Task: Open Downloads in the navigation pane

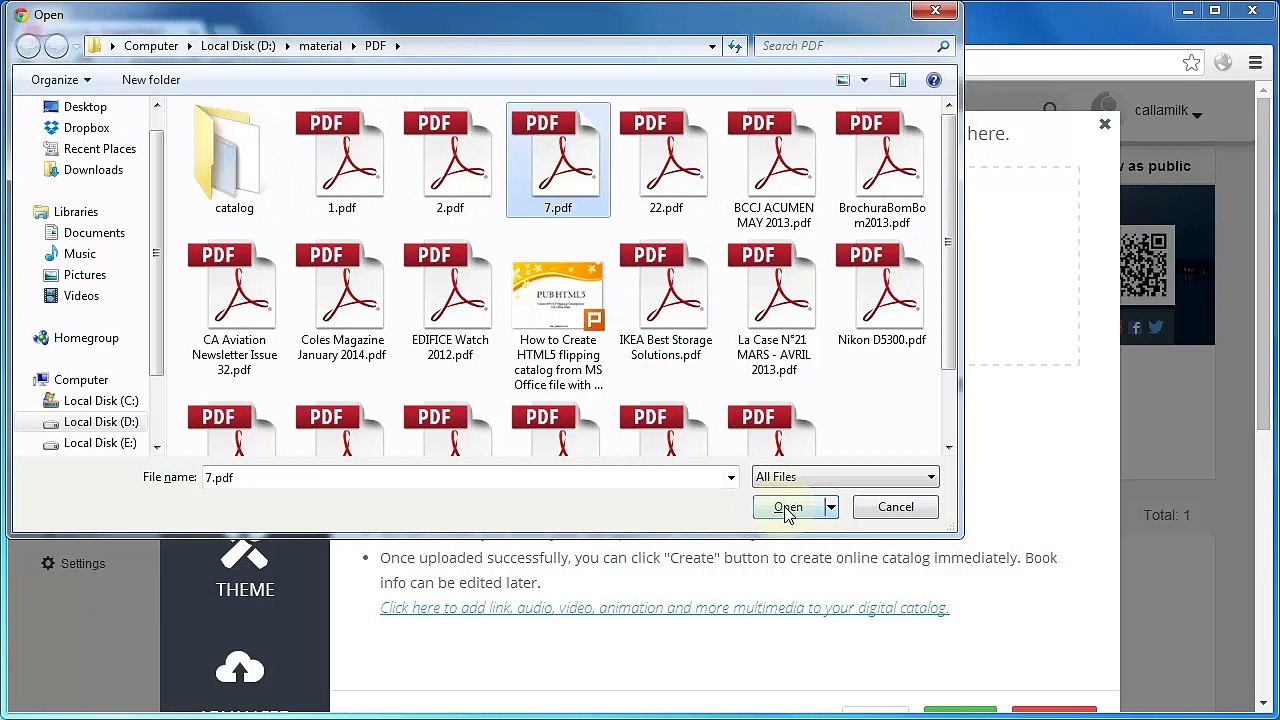Action: (x=93, y=170)
